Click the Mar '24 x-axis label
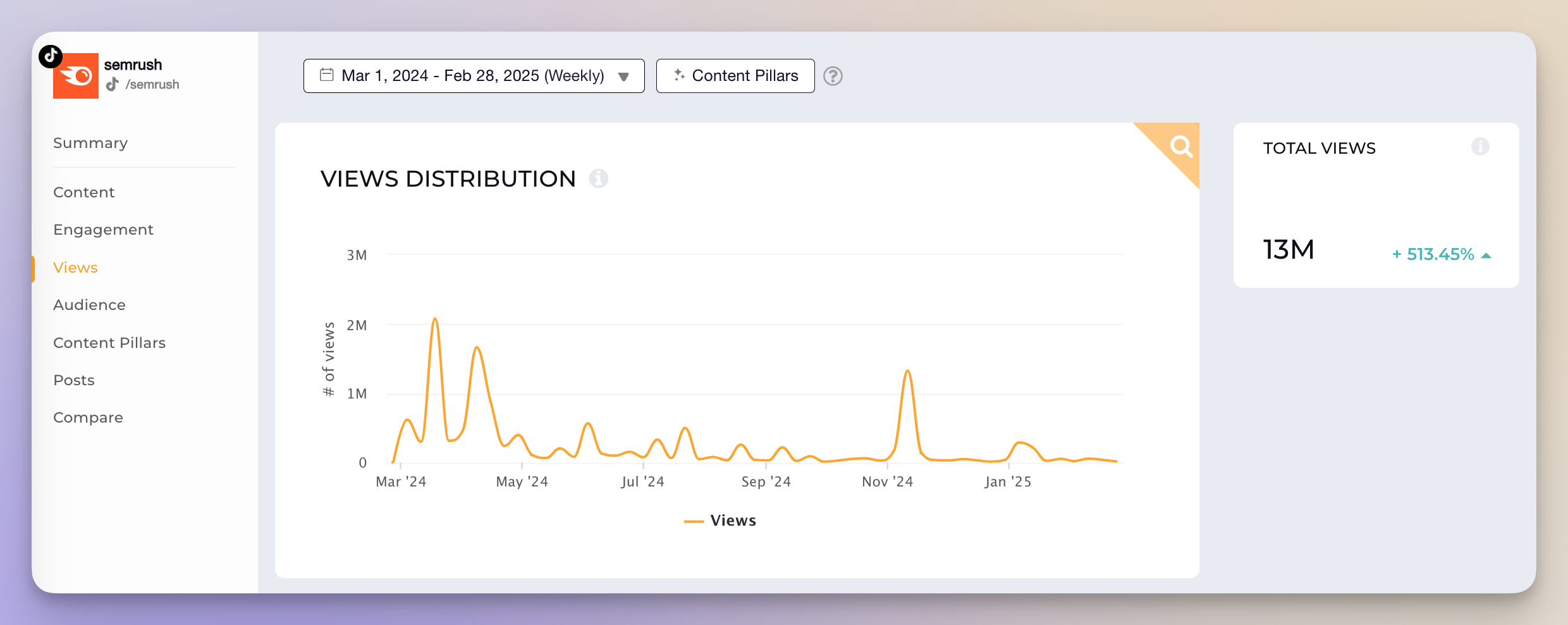The image size is (1568, 625). tap(401, 482)
